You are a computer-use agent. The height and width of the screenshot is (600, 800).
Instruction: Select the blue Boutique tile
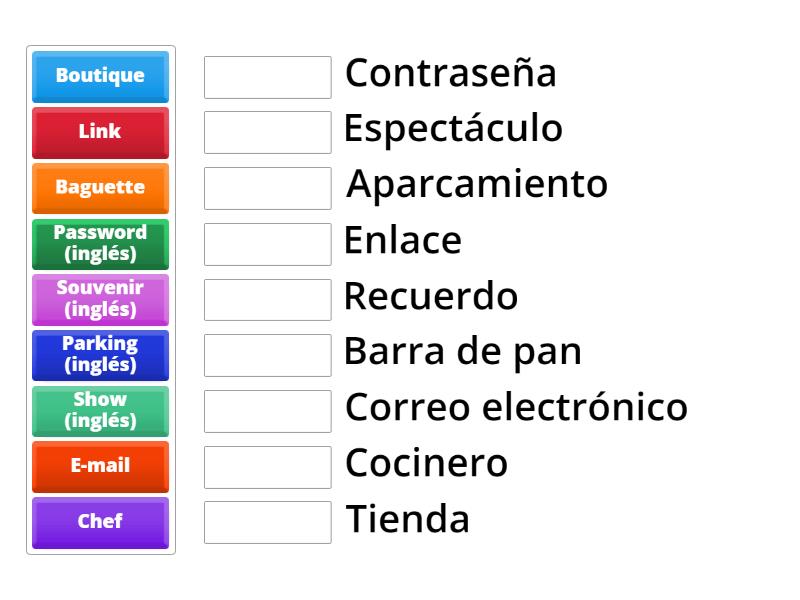tap(100, 76)
